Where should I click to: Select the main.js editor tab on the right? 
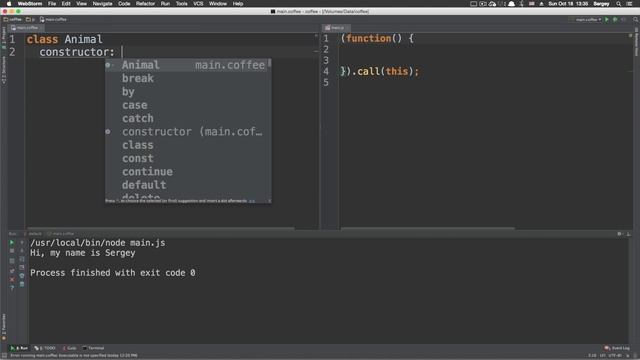point(336,28)
